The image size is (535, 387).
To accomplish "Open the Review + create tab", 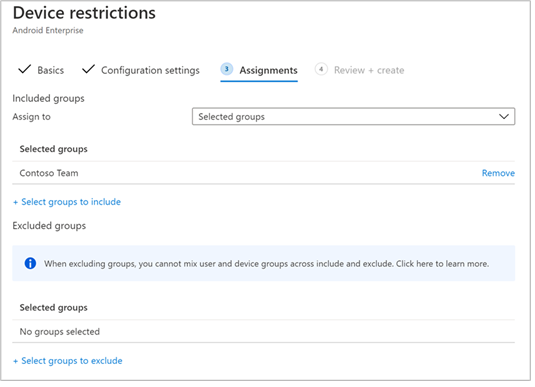I will [369, 70].
